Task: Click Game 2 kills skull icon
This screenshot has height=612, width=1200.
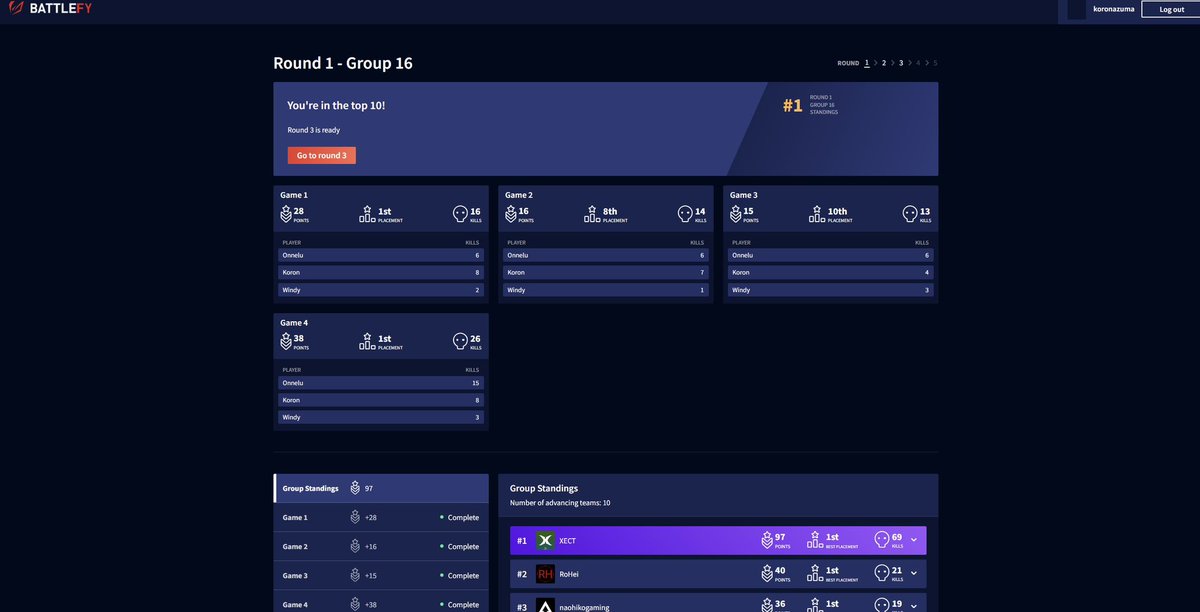Action: pyautogui.click(x=685, y=214)
